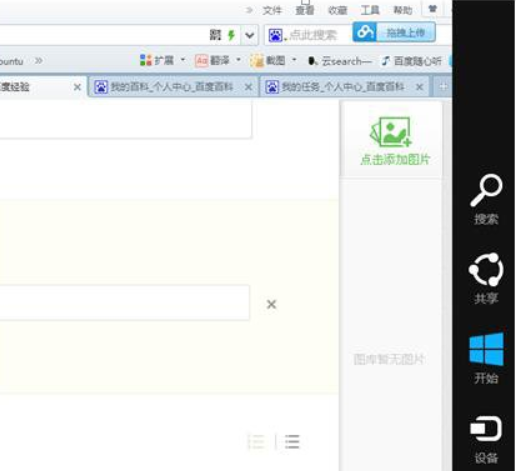Viewport: 516px width, 471px height.
Task: Open the 文件 menu
Action: pyautogui.click(x=272, y=10)
